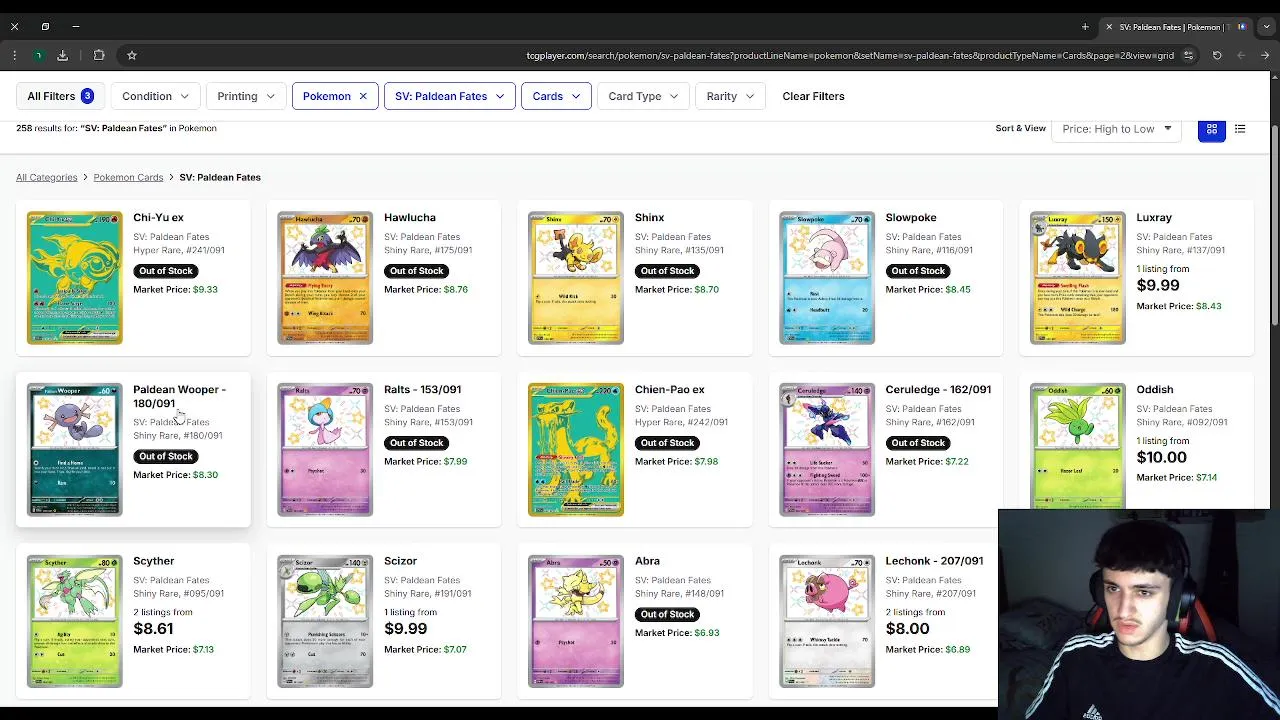Expand the SV: Paldean Fates set dropdown
This screenshot has width=1280, height=720.
[449, 96]
